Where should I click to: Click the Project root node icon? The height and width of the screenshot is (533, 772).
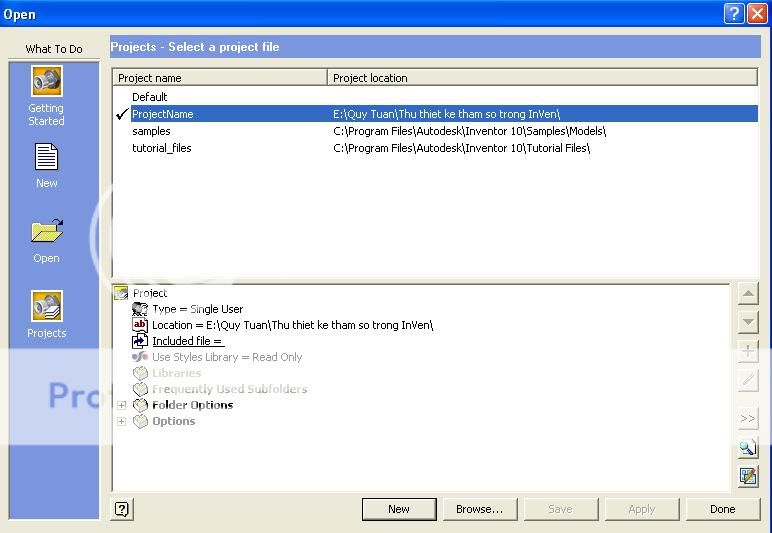(x=121, y=293)
